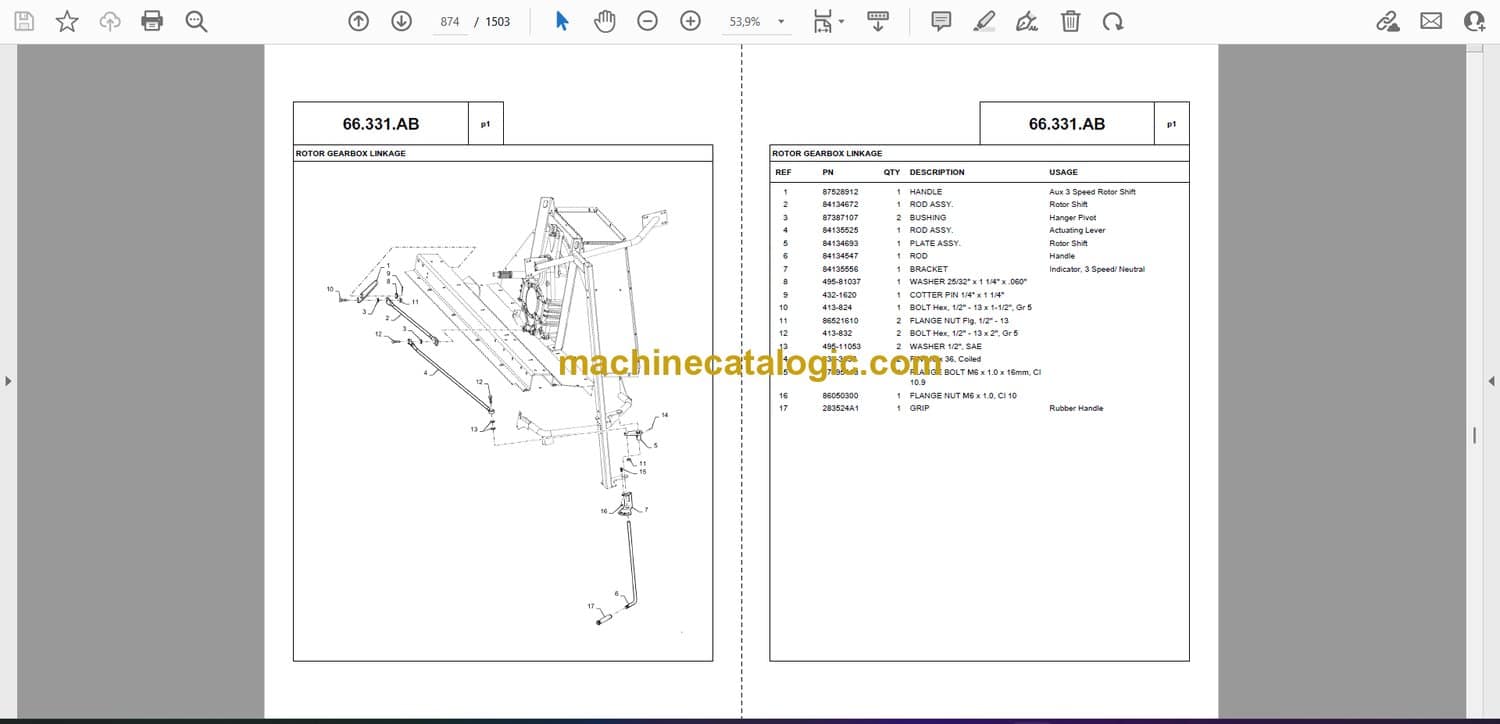Click the 66.331.AB heading above the parts table
Viewport: 1500px width, 724px height.
pos(1067,124)
